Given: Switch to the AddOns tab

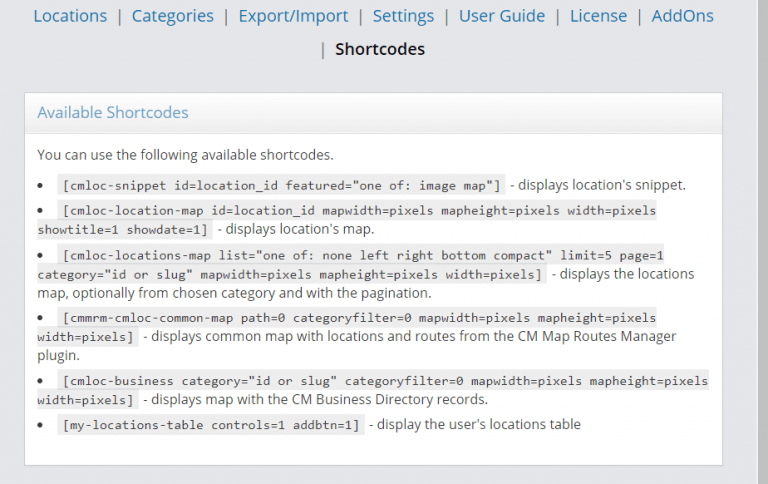Looking at the screenshot, I should click(682, 16).
